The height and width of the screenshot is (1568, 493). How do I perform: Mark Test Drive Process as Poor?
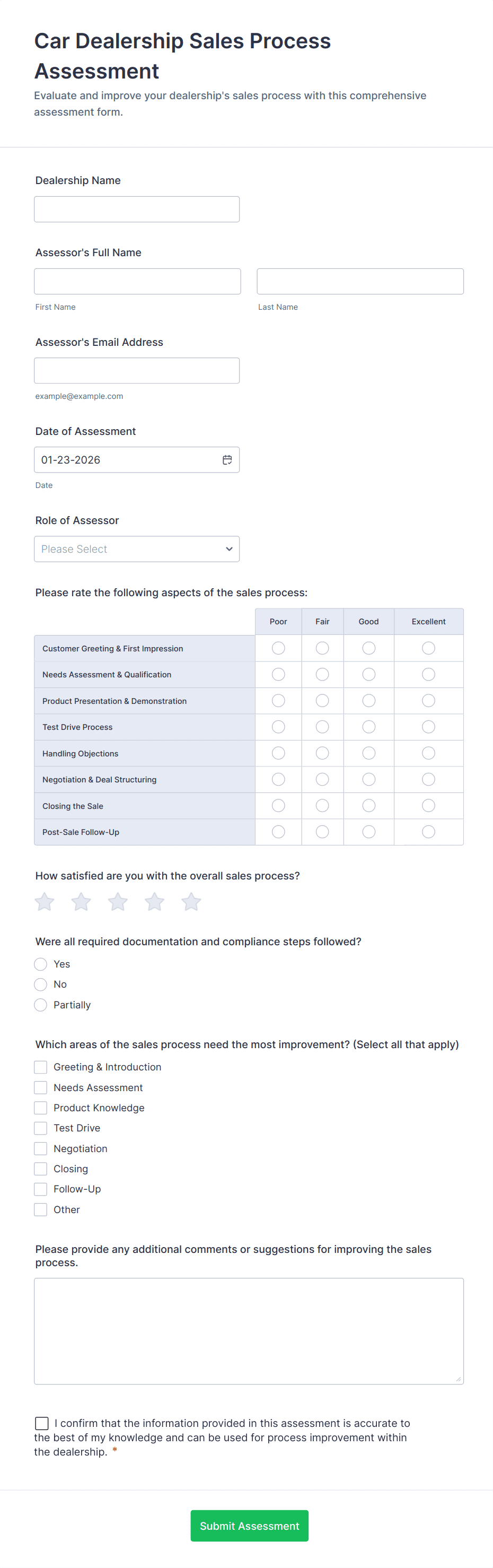pyautogui.click(x=278, y=727)
